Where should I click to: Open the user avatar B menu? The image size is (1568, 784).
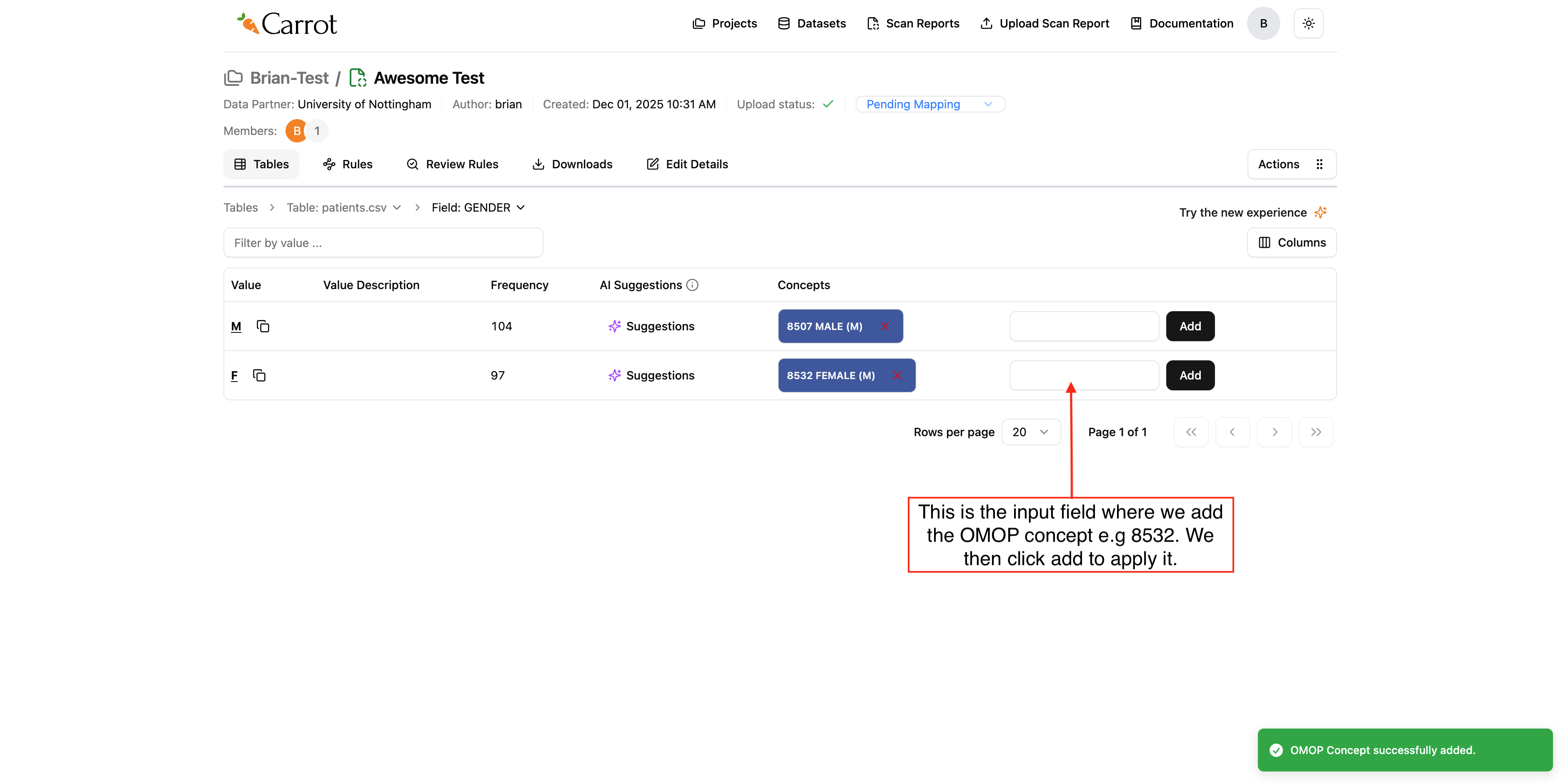(1263, 23)
